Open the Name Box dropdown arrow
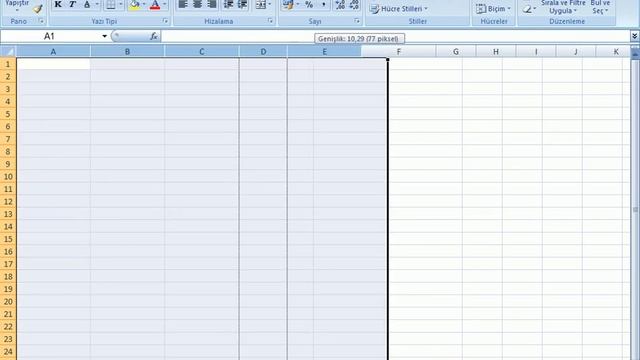This screenshot has width=640, height=360. coord(104,36)
